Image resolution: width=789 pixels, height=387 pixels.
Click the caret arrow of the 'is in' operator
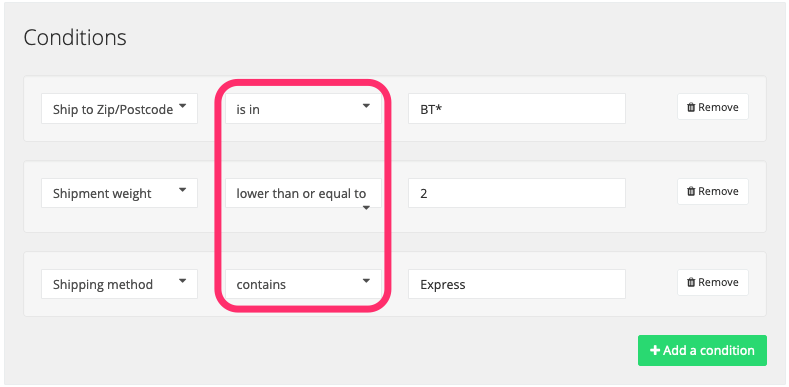click(366, 106)
